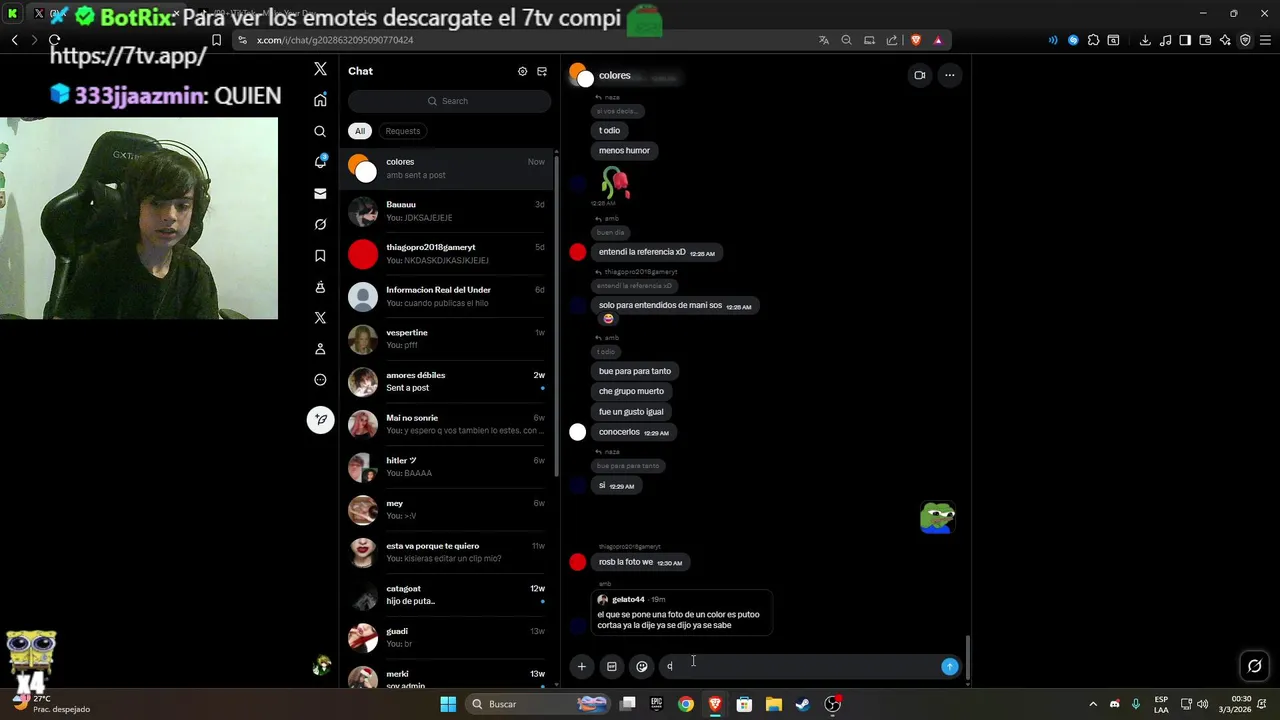Open the browser hamburger menu
The height and width of the screenshot is (720, 1280).
point(1265,40)
